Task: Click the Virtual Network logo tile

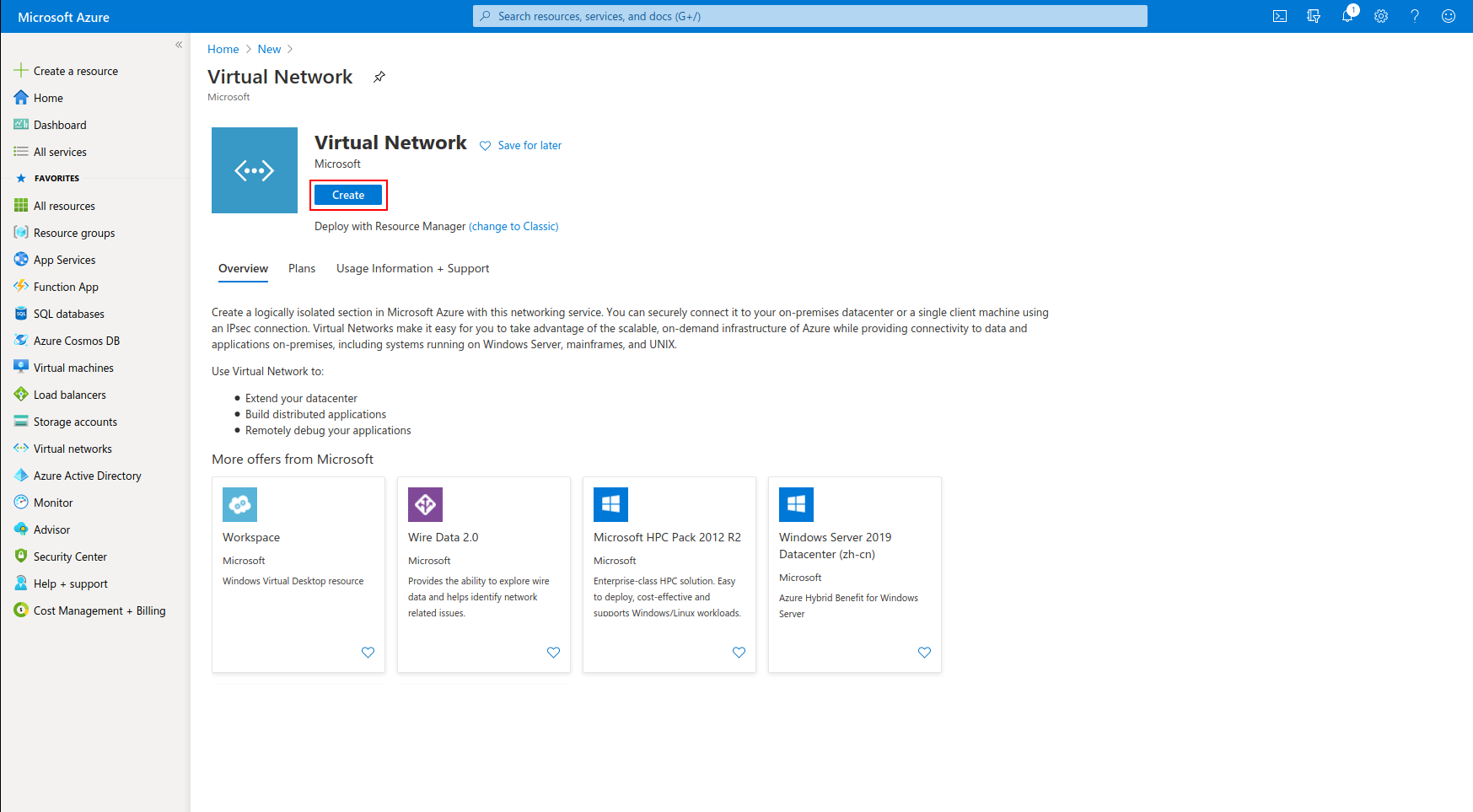Action: coord(255,170)
